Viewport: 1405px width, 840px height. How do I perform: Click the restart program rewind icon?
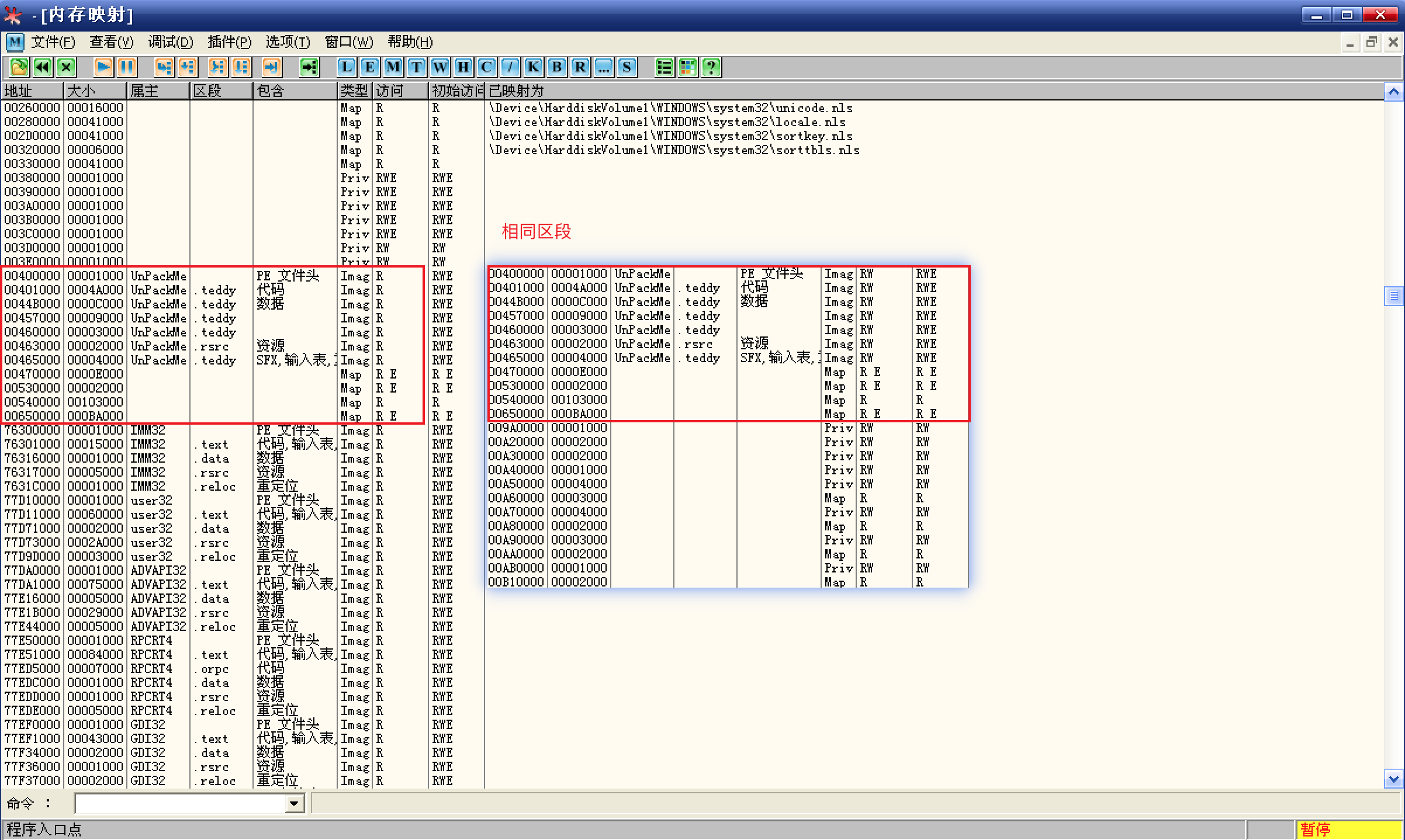click(x=43, y=67)
